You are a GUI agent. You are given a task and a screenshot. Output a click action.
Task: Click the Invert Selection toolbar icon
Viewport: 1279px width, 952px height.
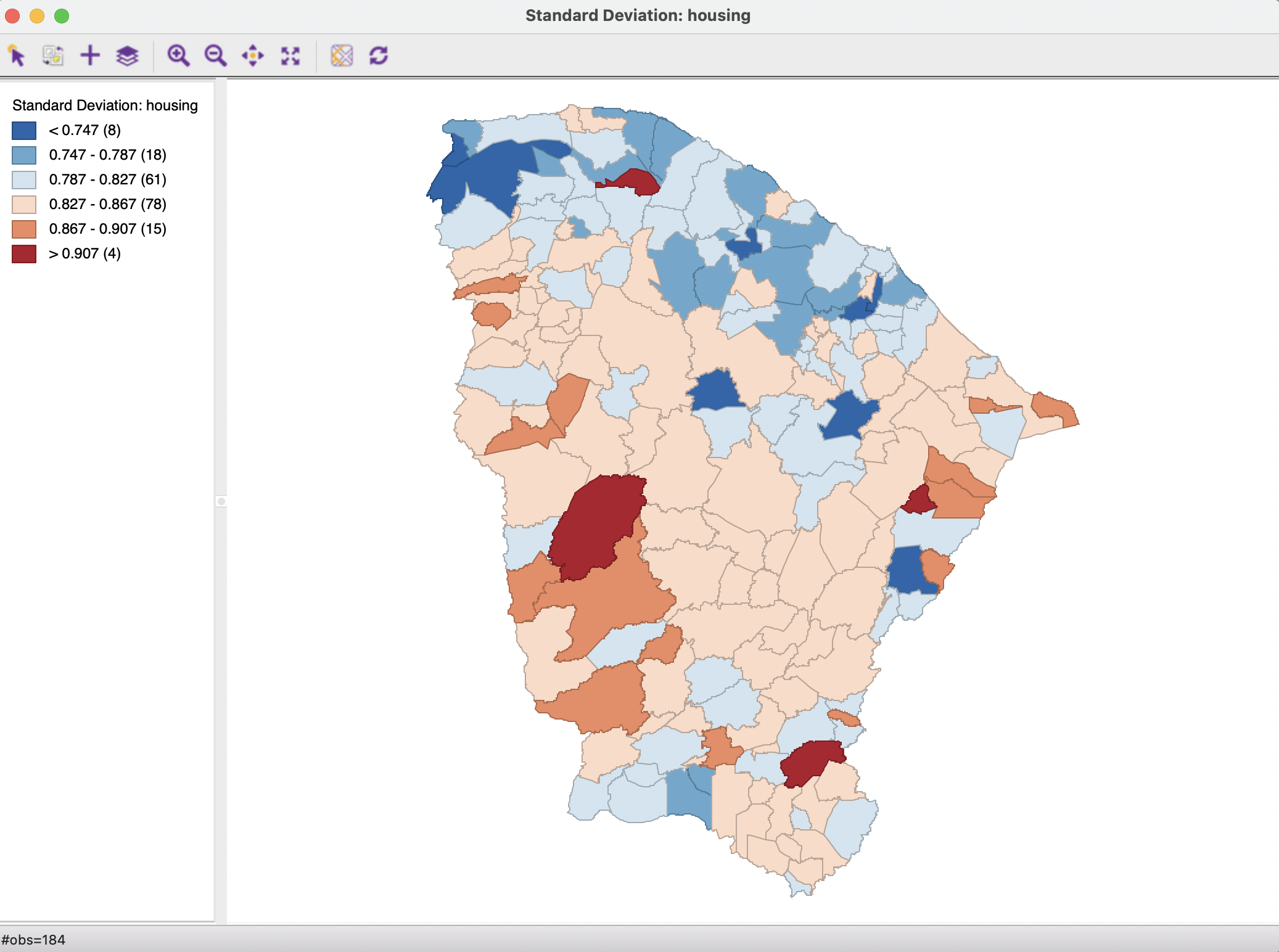[53, 55]
